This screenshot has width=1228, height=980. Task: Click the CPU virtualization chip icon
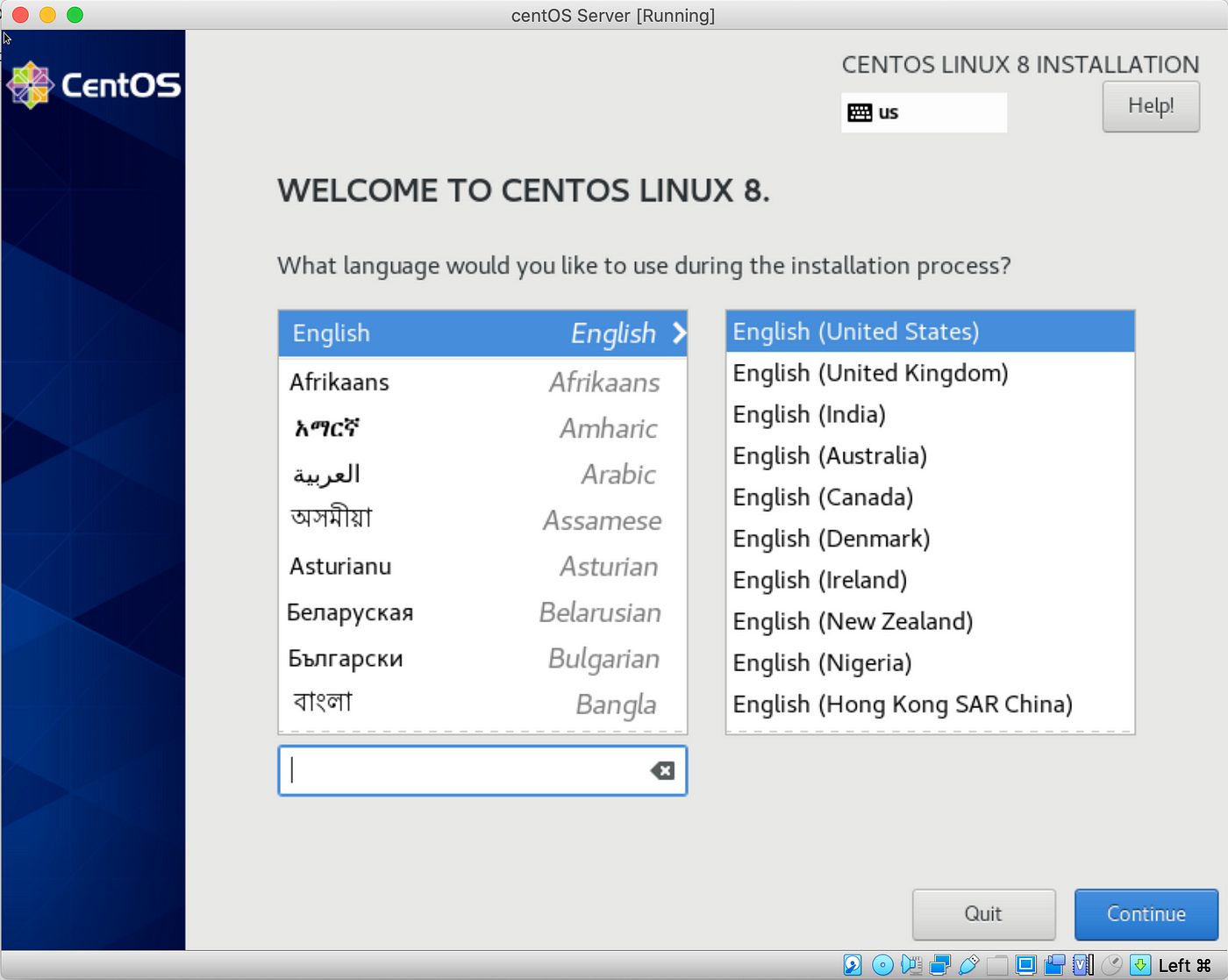pos(1083,965)
